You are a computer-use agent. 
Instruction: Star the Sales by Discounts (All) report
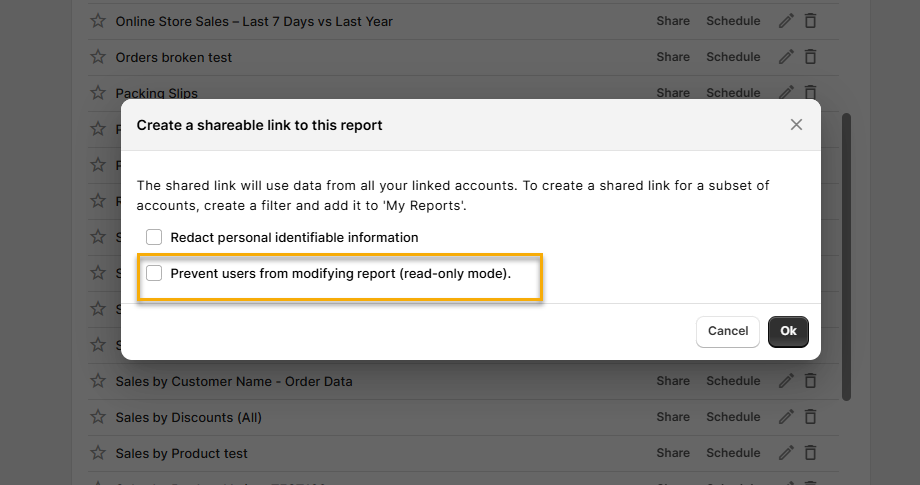[98, 417]
